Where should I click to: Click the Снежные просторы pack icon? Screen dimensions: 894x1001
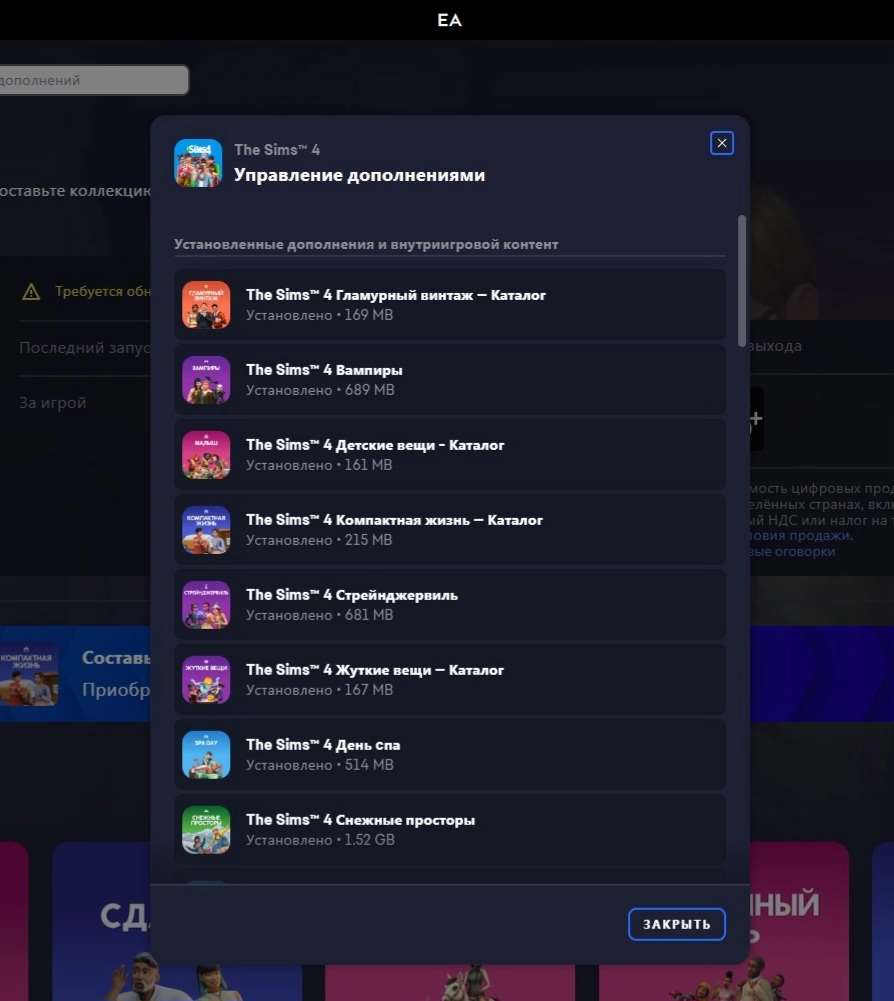tap(206, 829)
